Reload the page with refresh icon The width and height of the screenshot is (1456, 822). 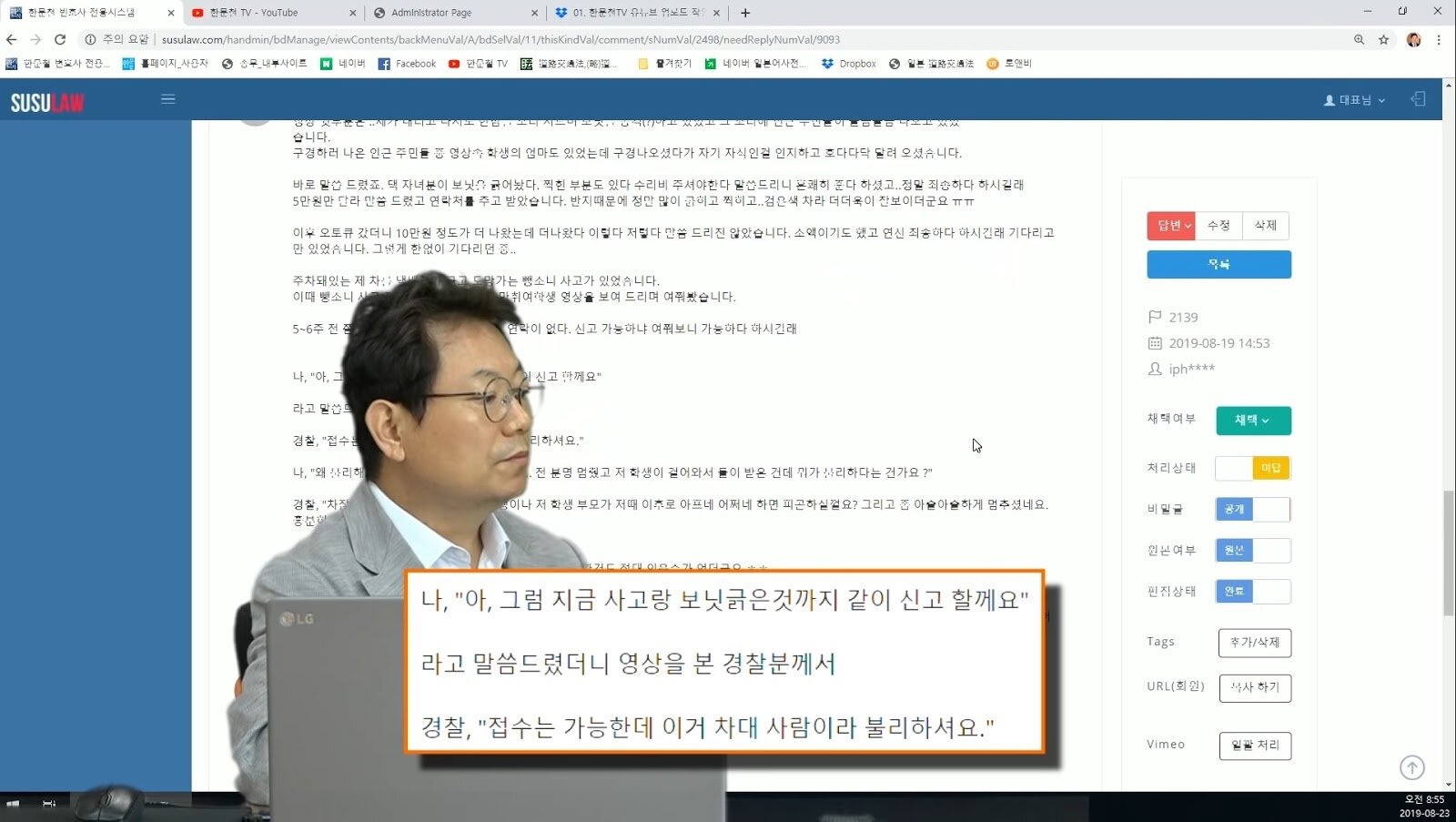(60, 39)
